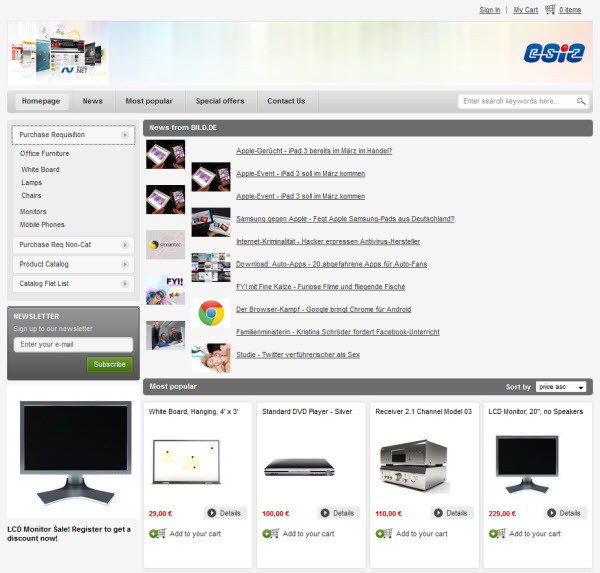Open the Homepage menu tab
Image resolution: width=600 pixels, height=573 pixels.
tap(41, 101)
